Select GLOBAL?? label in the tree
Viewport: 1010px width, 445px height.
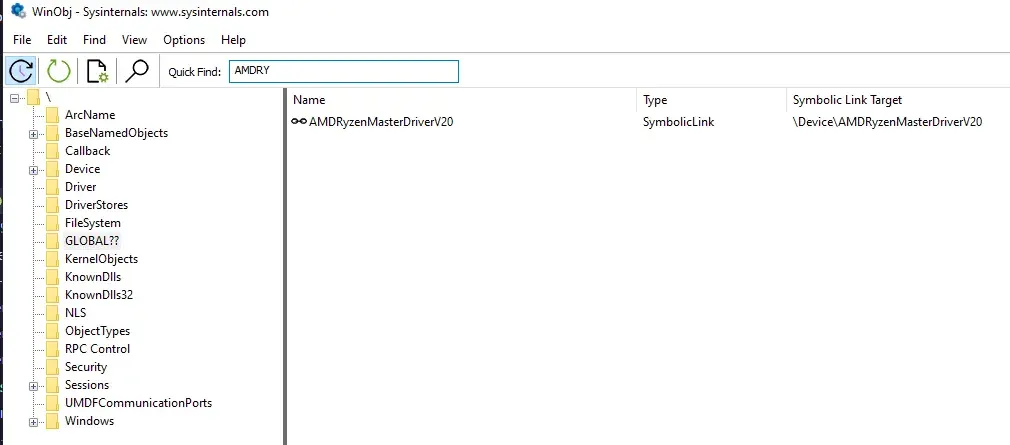tap(92, 241)
